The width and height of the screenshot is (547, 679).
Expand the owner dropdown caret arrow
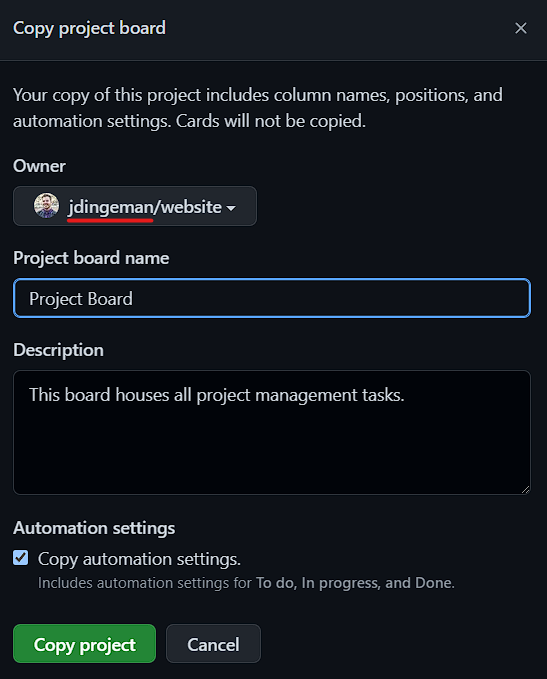click(x=231, y=208)
